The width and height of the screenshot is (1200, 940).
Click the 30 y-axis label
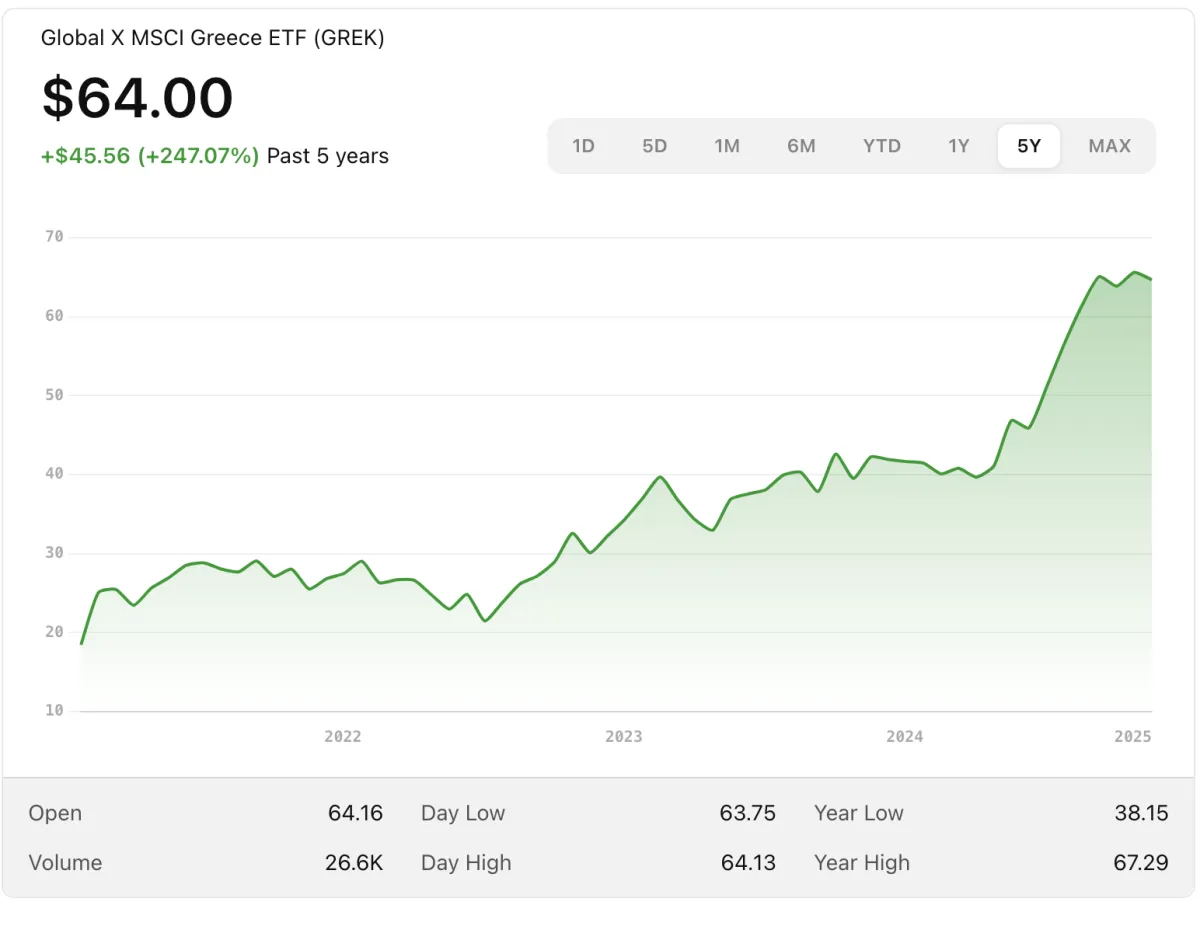tap(54, 553)
